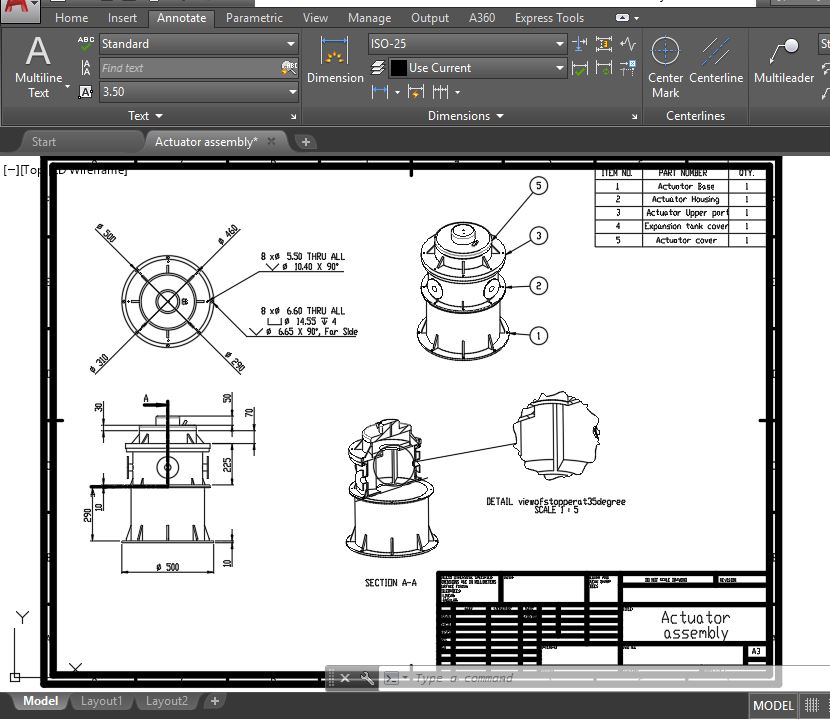The height and width of the screenshot is (719, 830).
Task: Open the AutoCAD application menu button
Action: (x=20, y=10)
